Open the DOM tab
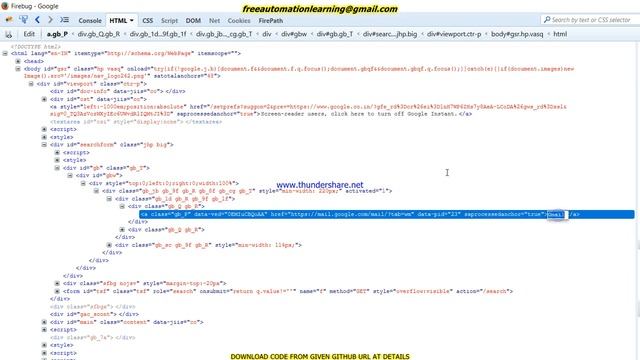This screenshot has width=640, height=360. [x=193, y=20]
